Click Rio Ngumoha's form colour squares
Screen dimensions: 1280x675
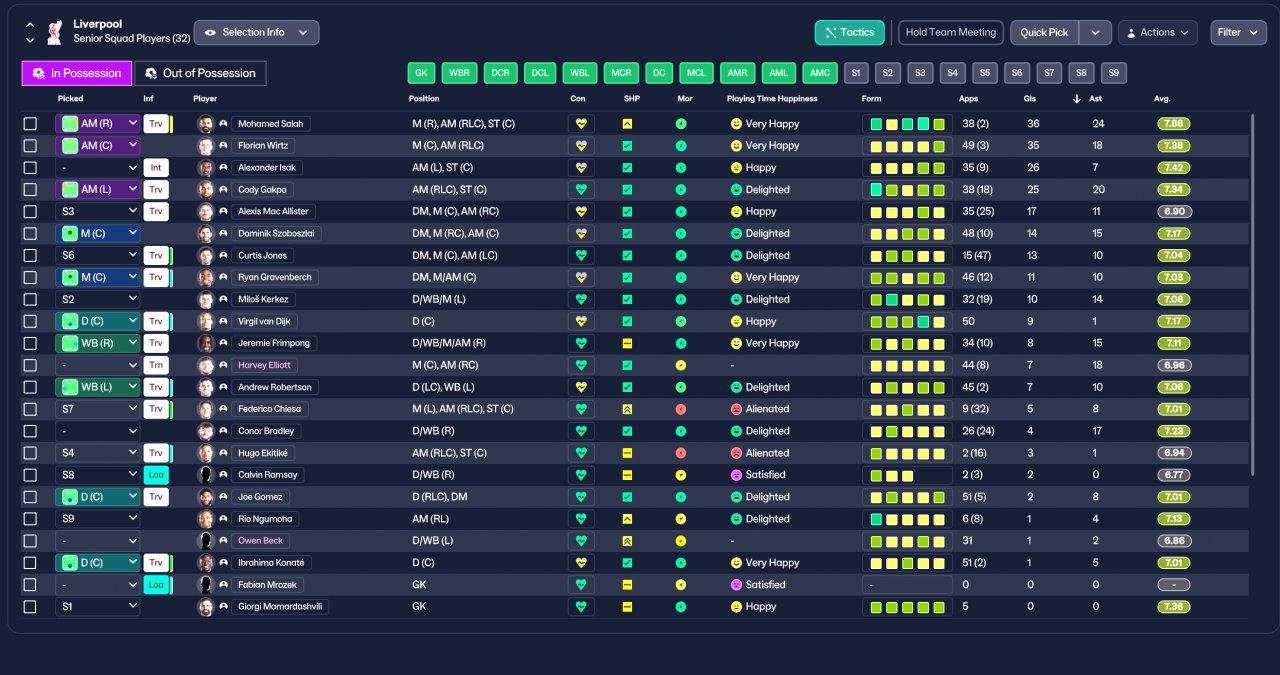coord(908,519)
